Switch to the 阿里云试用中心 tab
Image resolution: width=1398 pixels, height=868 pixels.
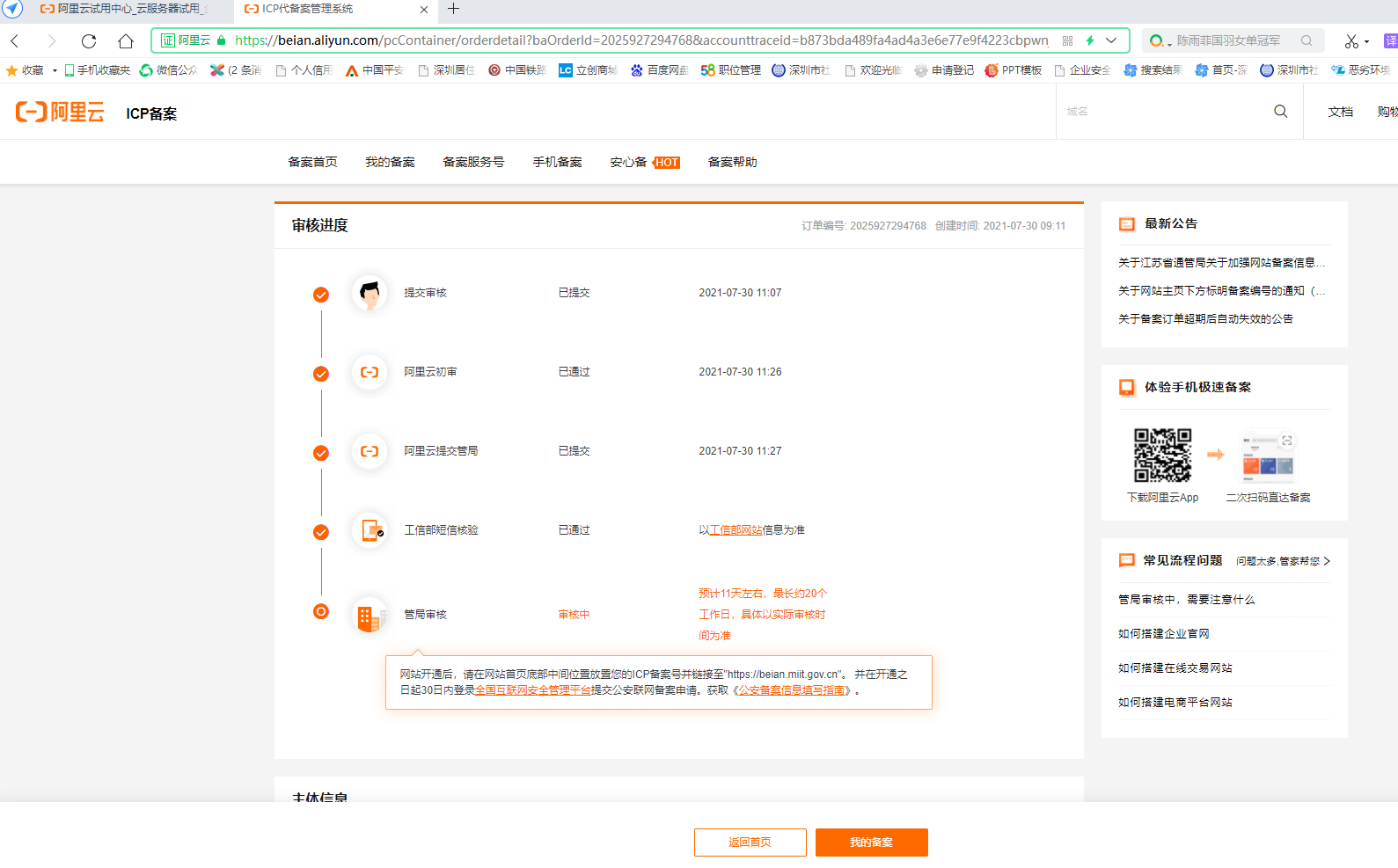pyautogui.click(x=123, y=9)
